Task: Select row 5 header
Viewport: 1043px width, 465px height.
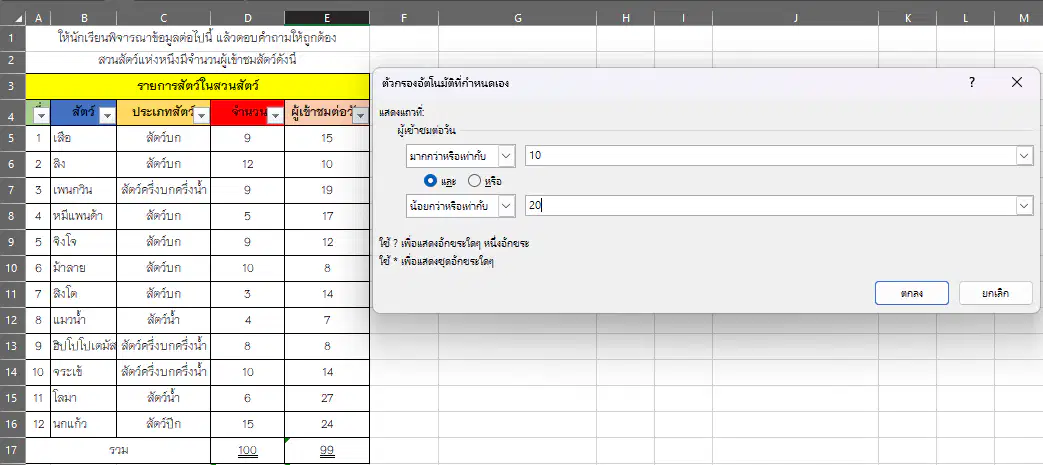Action: click(x=13, y=138)
